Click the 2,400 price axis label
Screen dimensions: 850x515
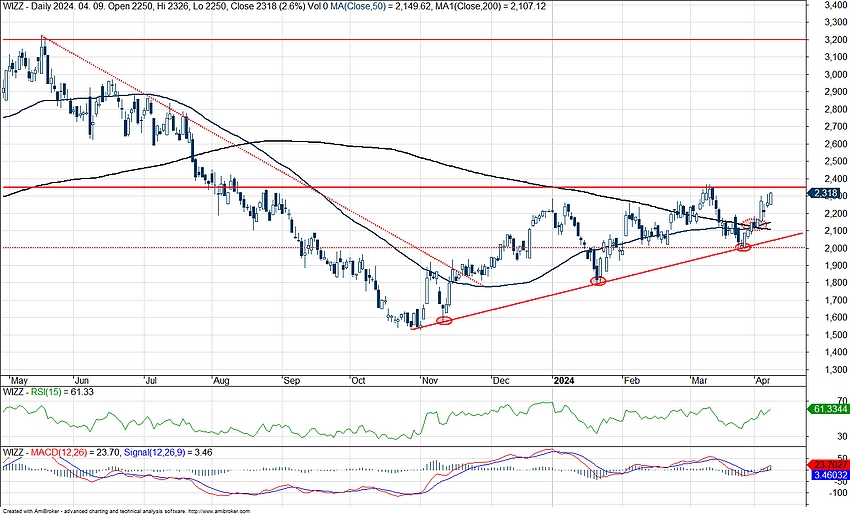point(835,178)
